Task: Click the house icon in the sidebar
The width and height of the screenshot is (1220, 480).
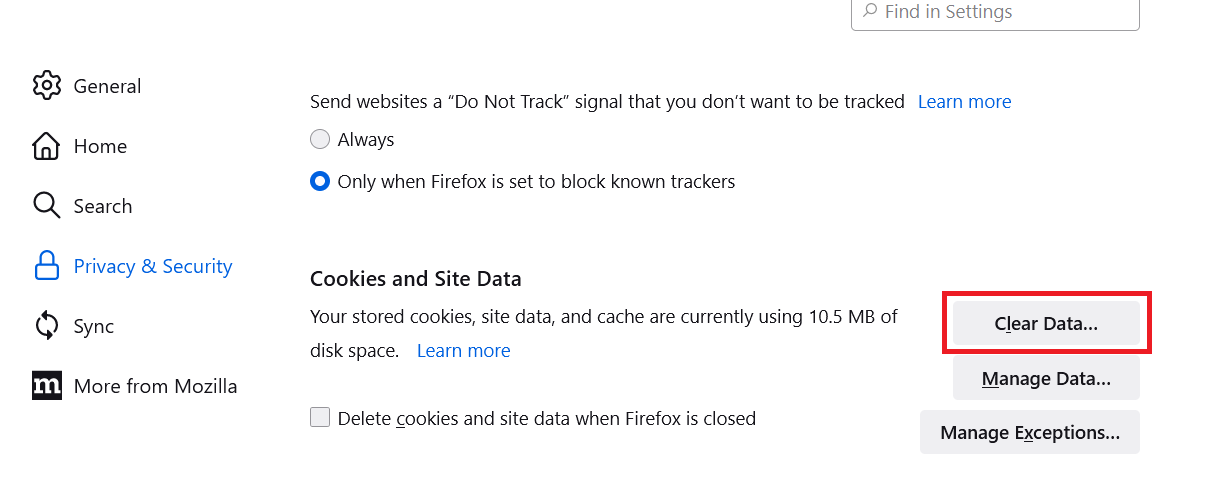Action: (47, 146)
